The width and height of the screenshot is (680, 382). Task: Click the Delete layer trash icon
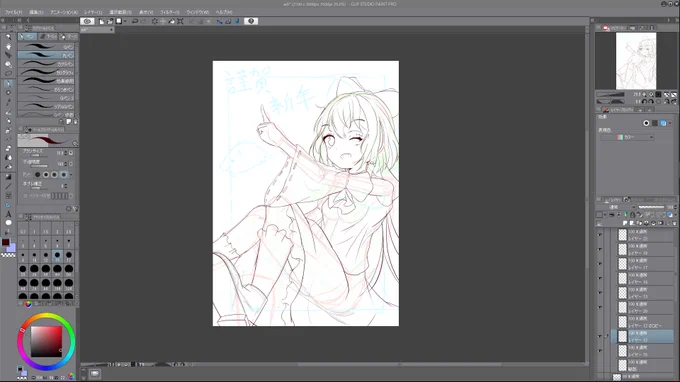click(x=674, y=223)
